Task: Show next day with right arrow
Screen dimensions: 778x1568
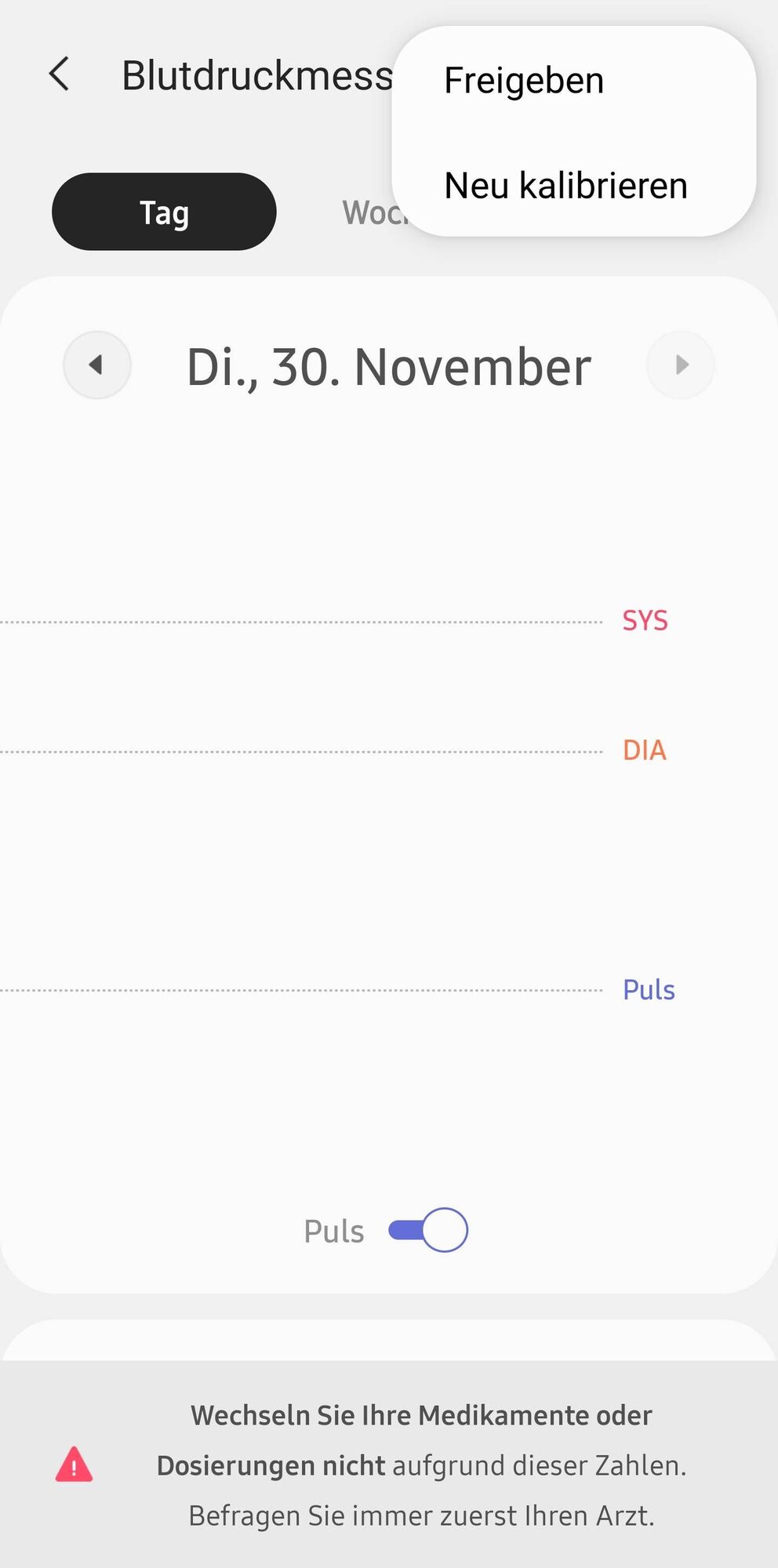Action: [681, 365]
